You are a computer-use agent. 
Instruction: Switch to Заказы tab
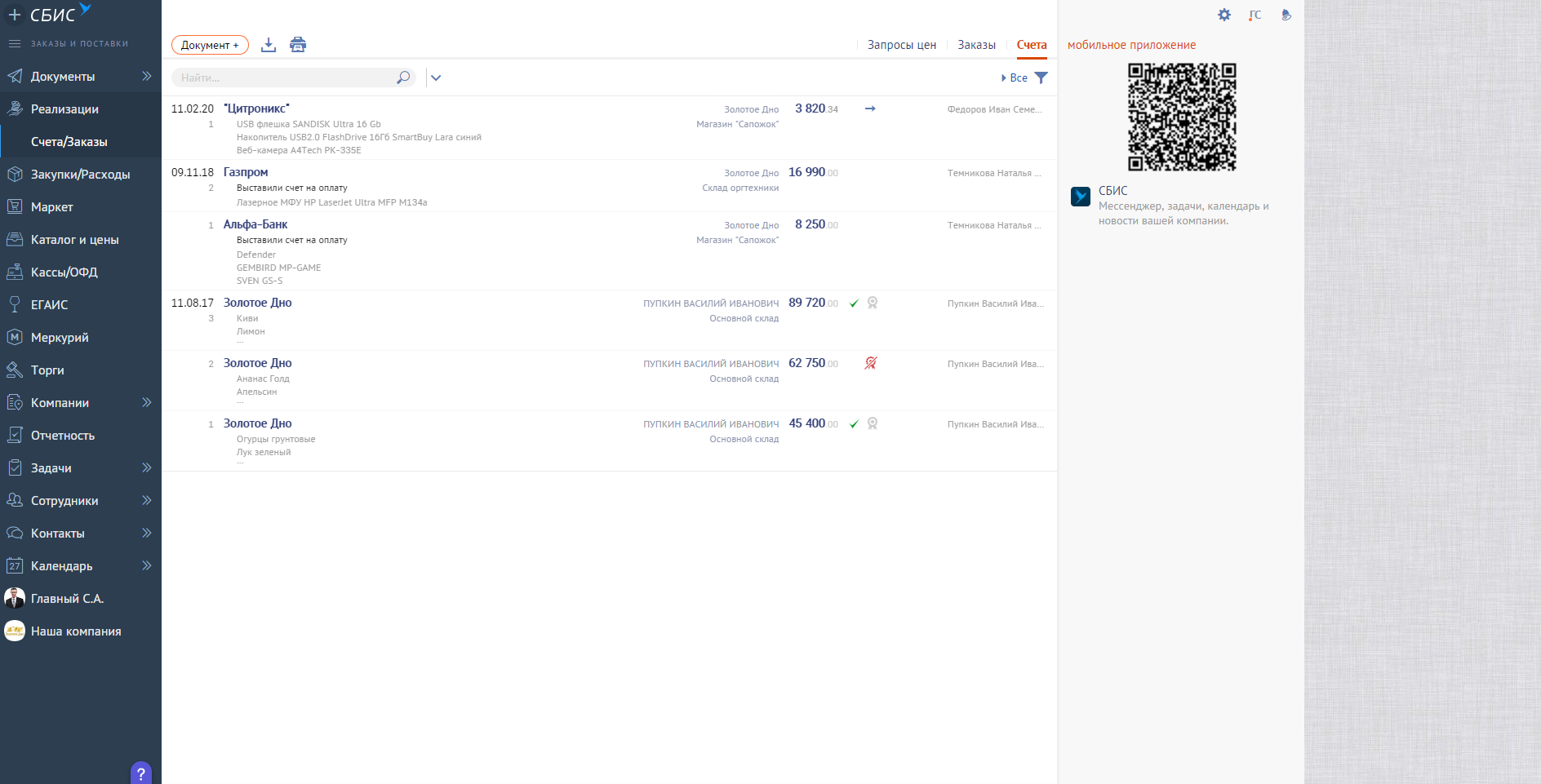pyautogui.click(x=977, y=45)
